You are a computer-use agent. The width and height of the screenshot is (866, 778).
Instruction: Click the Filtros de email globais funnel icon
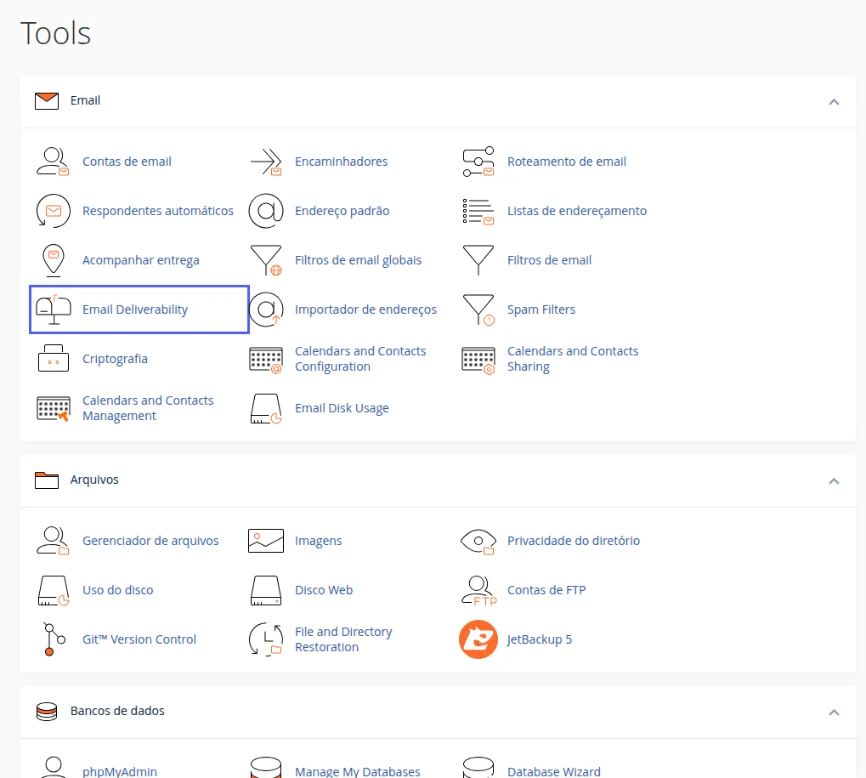[x=266, y=260]
